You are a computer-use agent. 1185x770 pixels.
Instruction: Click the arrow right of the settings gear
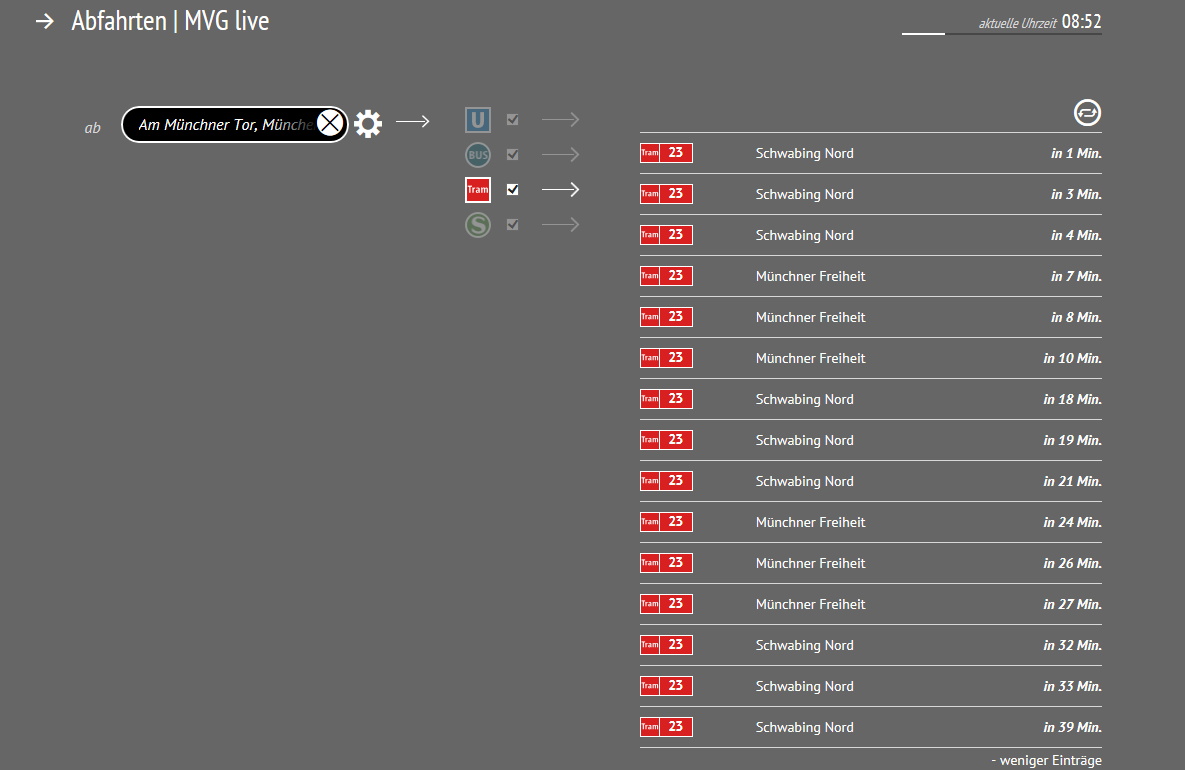click(x=412, y=122)
